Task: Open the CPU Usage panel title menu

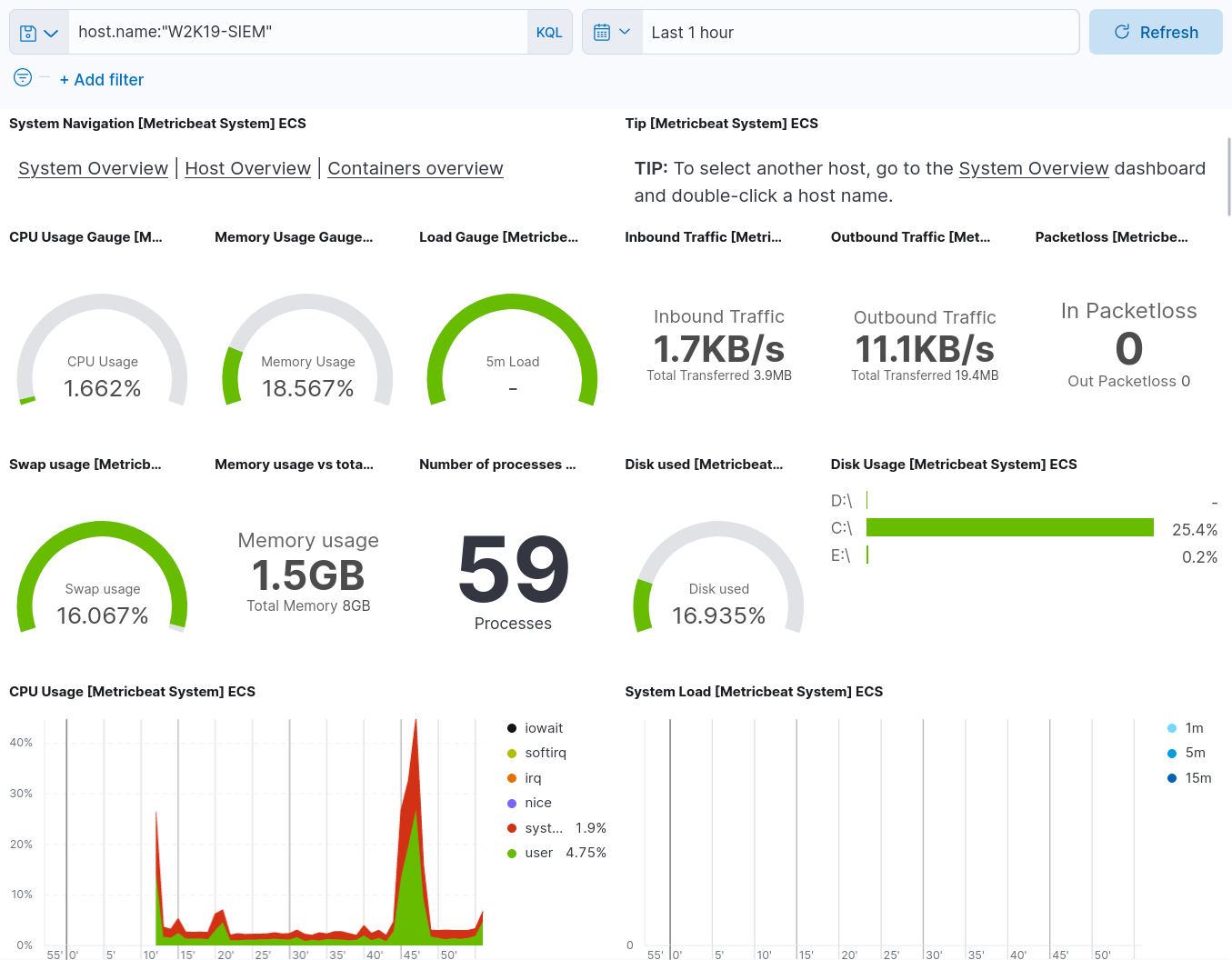Action: (x=132, y=691)
